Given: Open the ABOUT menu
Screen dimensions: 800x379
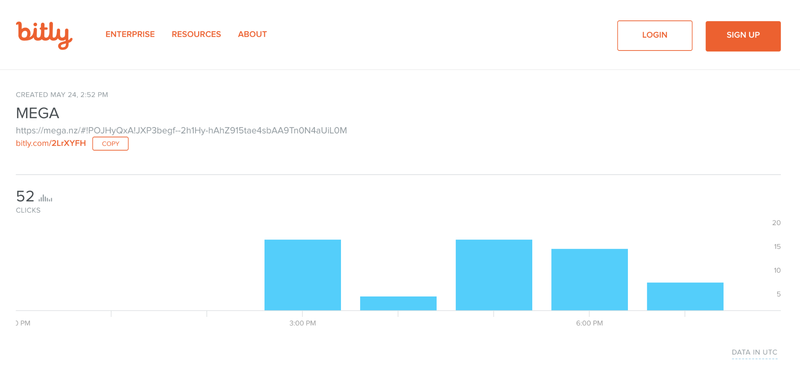Looking at the screenshot, I should pyautogui.click(x=252, y=34).
